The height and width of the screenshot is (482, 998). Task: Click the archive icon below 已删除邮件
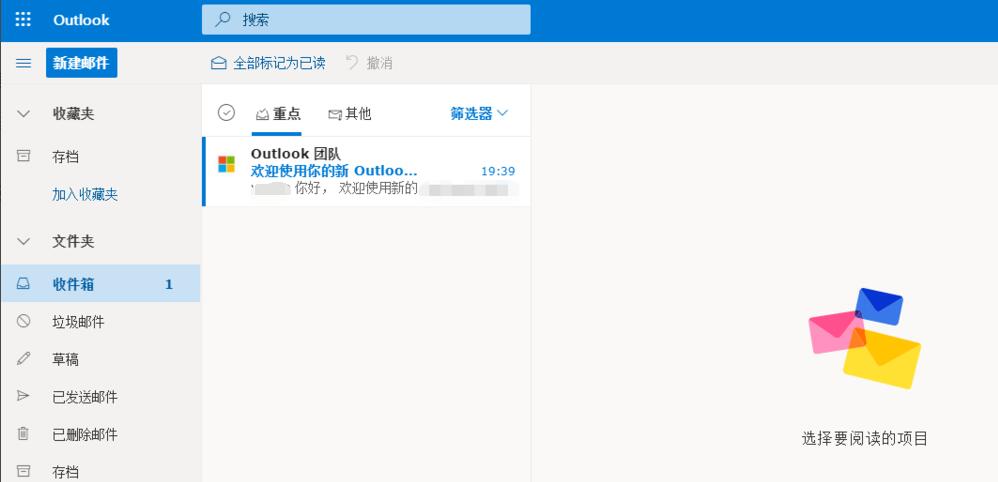pos(24,471)
